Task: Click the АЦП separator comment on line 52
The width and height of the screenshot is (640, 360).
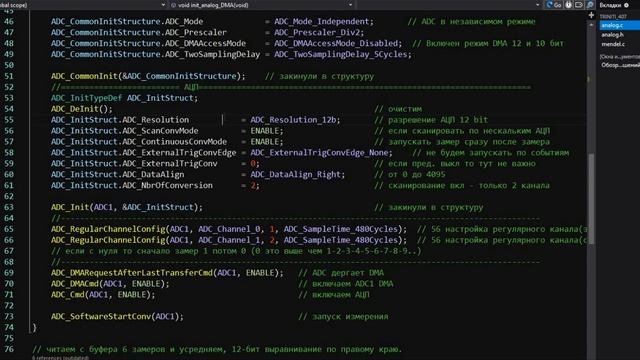Action: click(x=291, y=87)
